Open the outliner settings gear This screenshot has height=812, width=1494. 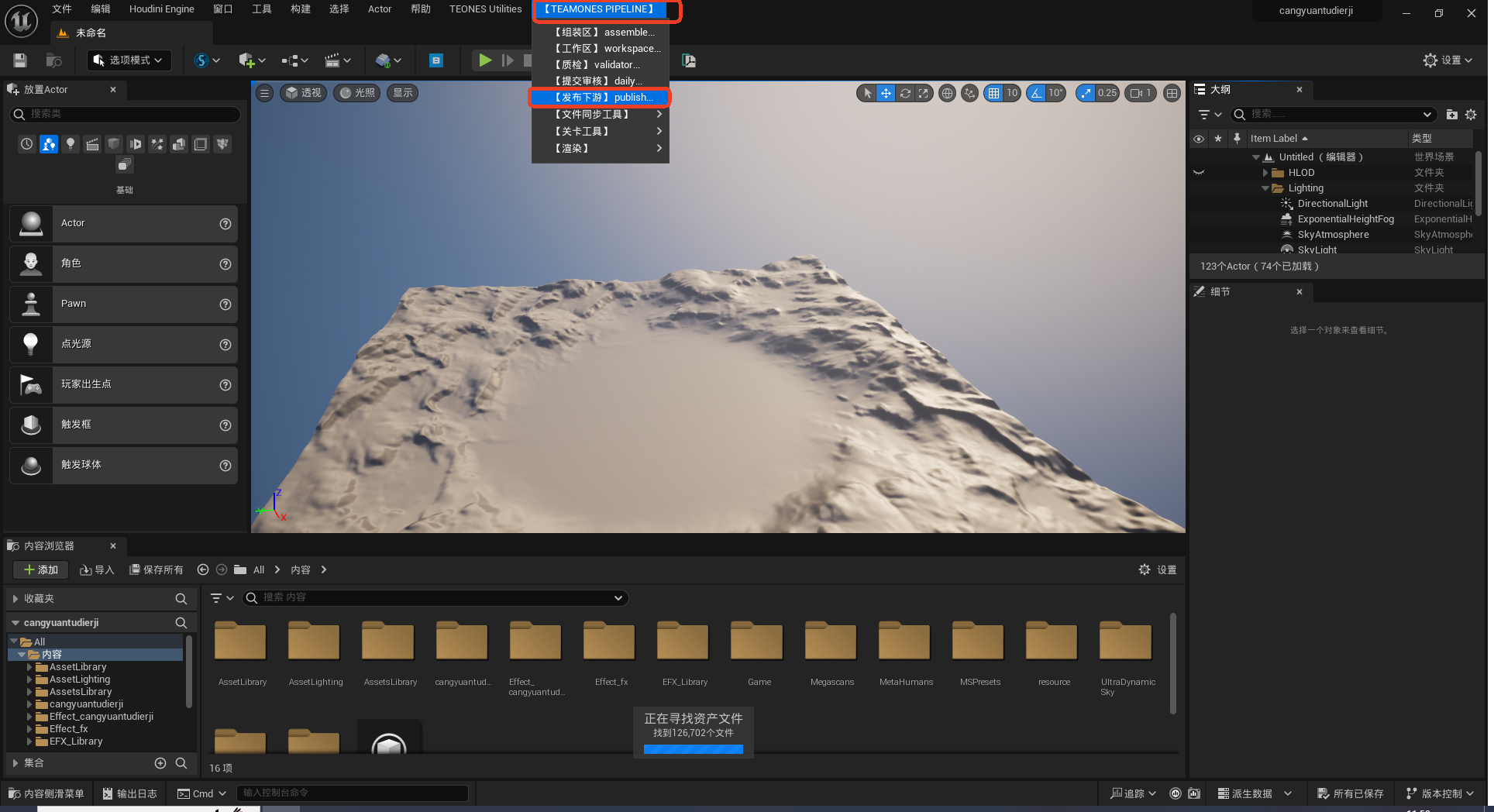tap(1471, 115)
